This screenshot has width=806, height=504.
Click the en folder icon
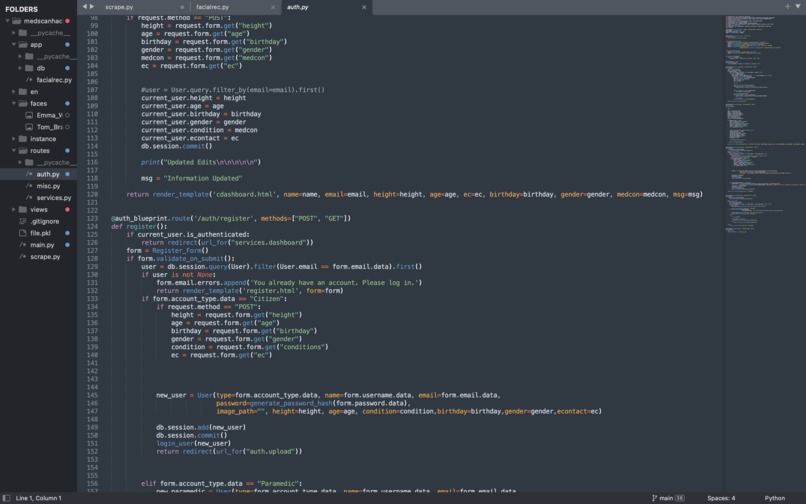(x=23, y=92)
